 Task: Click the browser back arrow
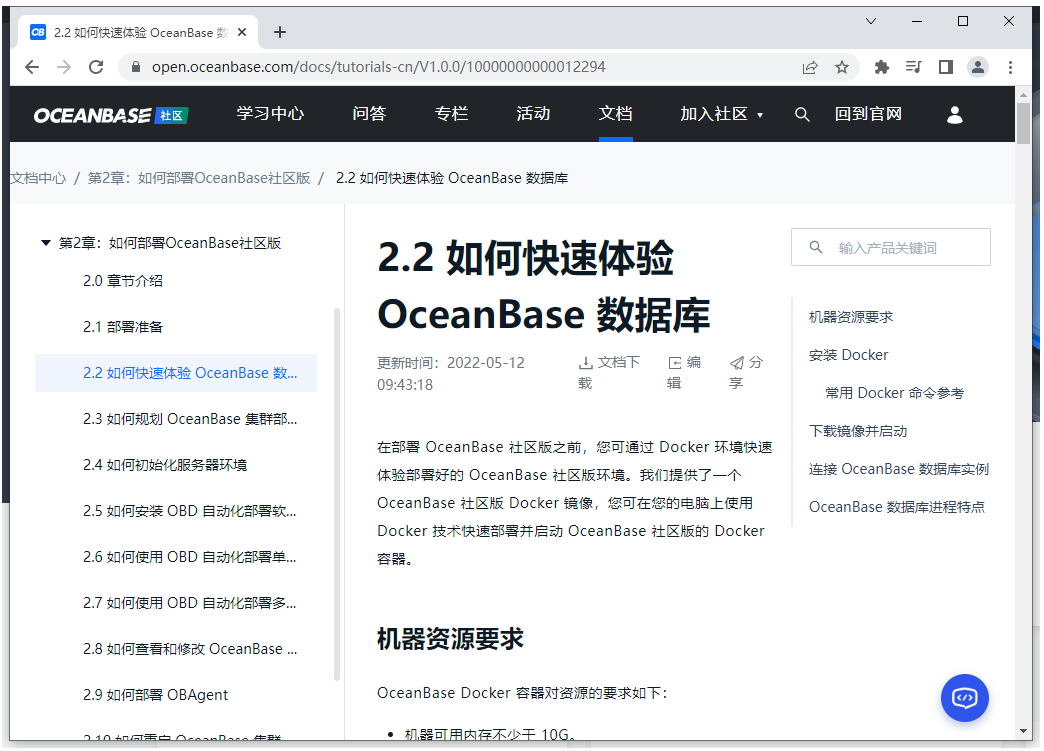coord(32,67)
